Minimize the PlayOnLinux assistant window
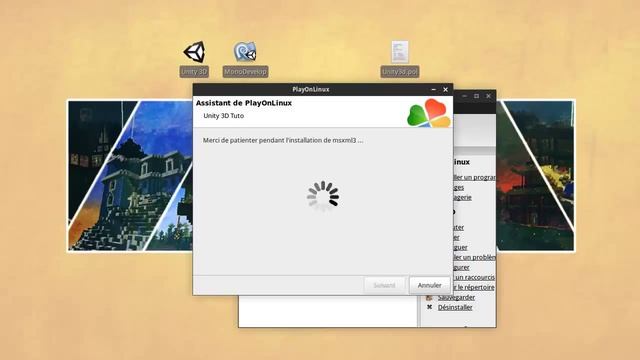Viewport: 640px width, 360px height. [x=433, y=89]
